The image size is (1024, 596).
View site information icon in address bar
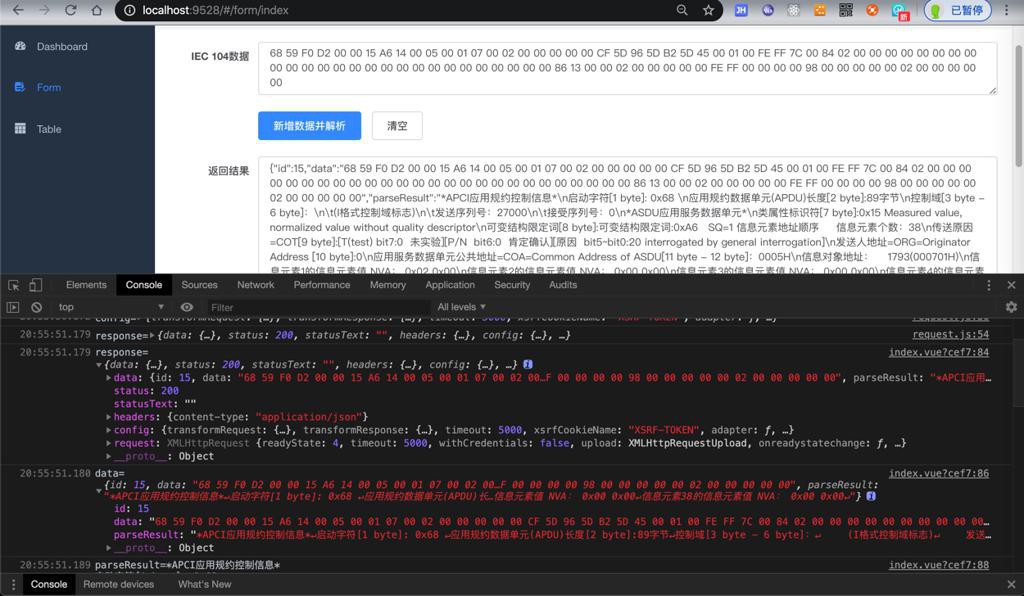pyautogui.click(x=129, y=10)
